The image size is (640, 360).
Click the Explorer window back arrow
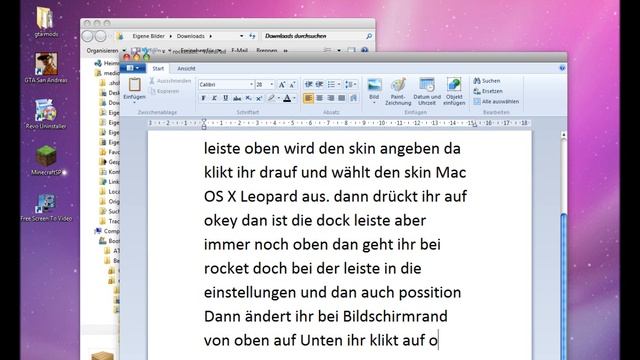88,36
